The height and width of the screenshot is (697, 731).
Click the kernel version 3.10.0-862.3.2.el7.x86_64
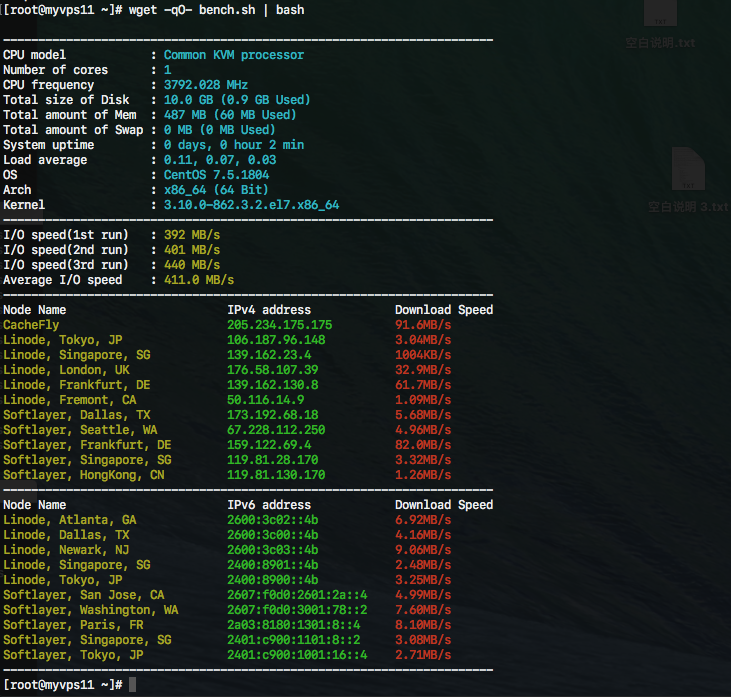251,205
